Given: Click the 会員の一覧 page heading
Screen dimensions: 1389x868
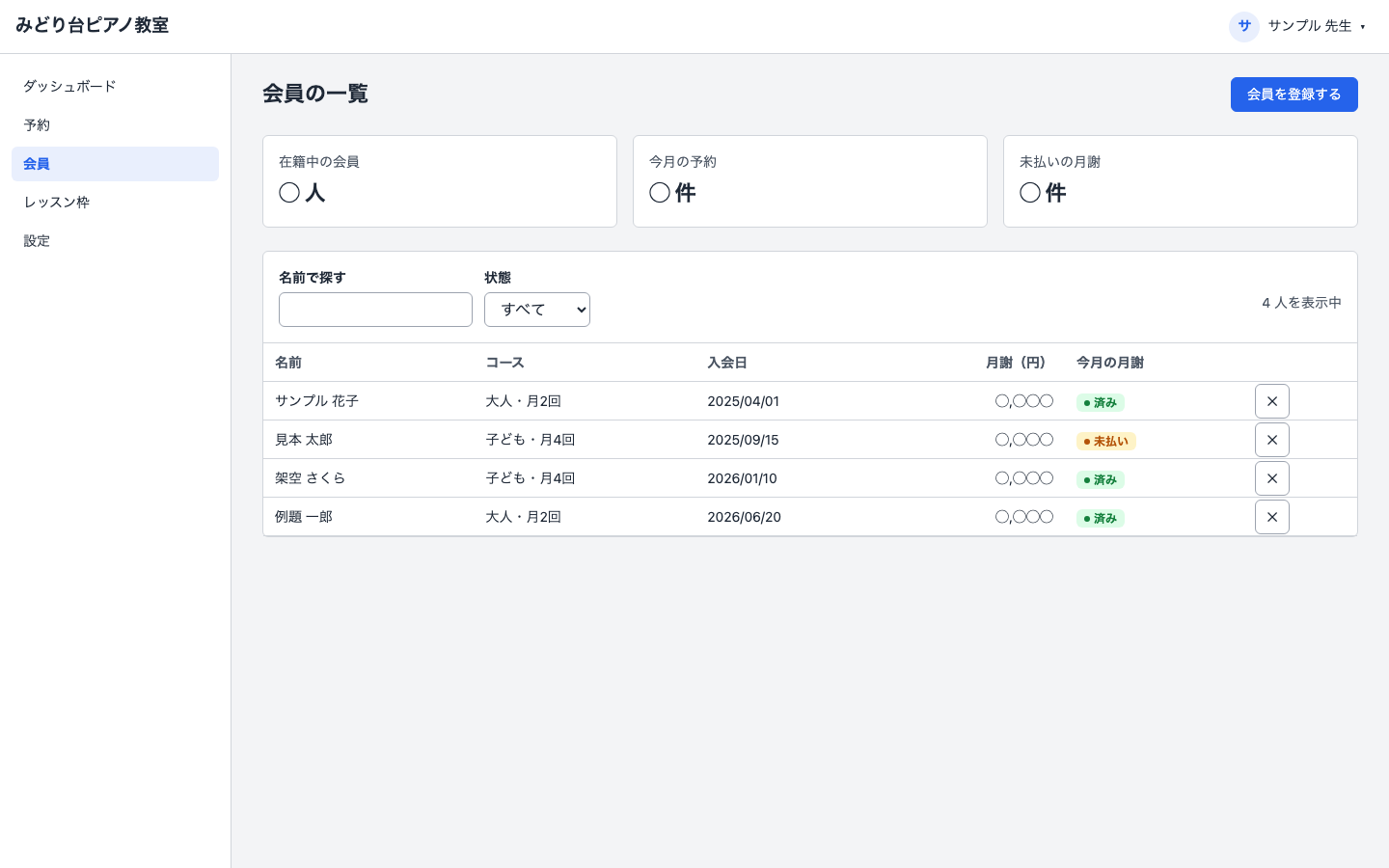Looking at the screenshot, I should click(315, 94).
